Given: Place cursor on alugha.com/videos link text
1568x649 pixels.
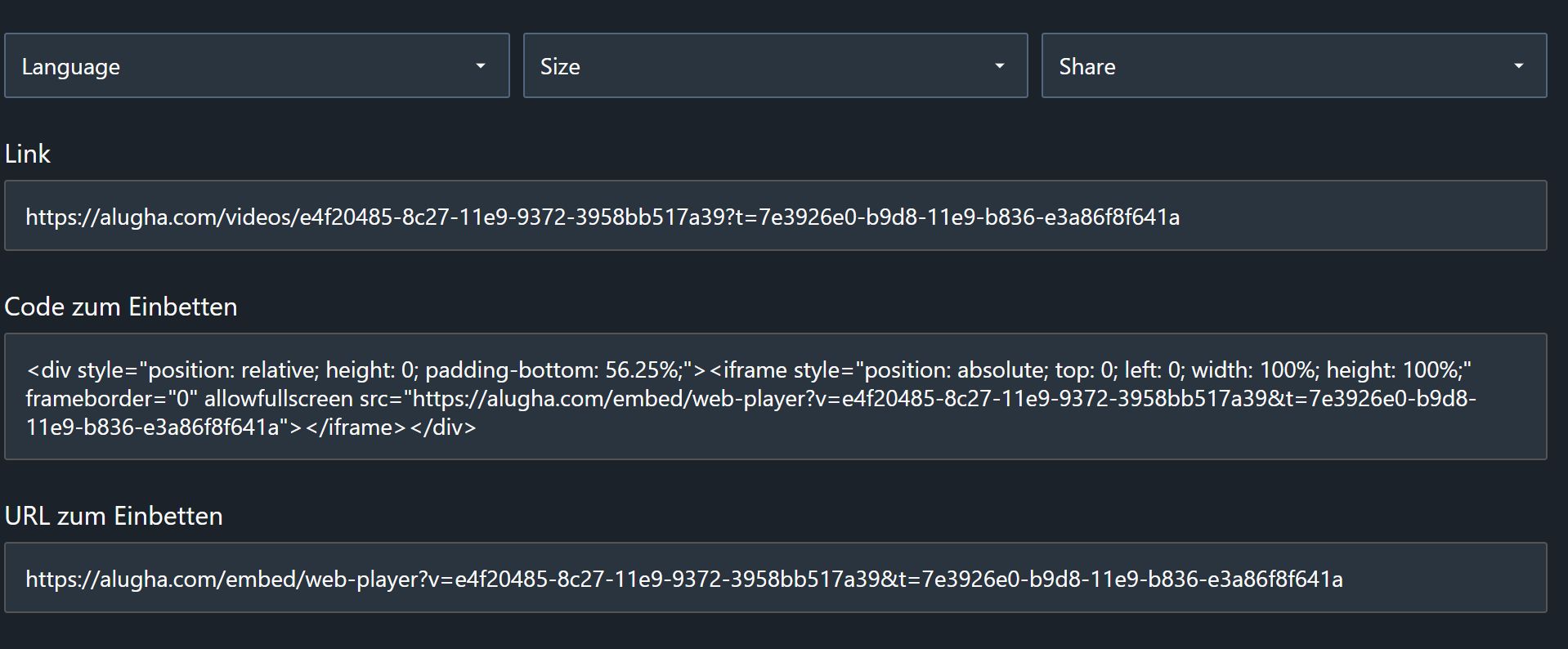Looking at the screenshot, I should coord(603,217).
